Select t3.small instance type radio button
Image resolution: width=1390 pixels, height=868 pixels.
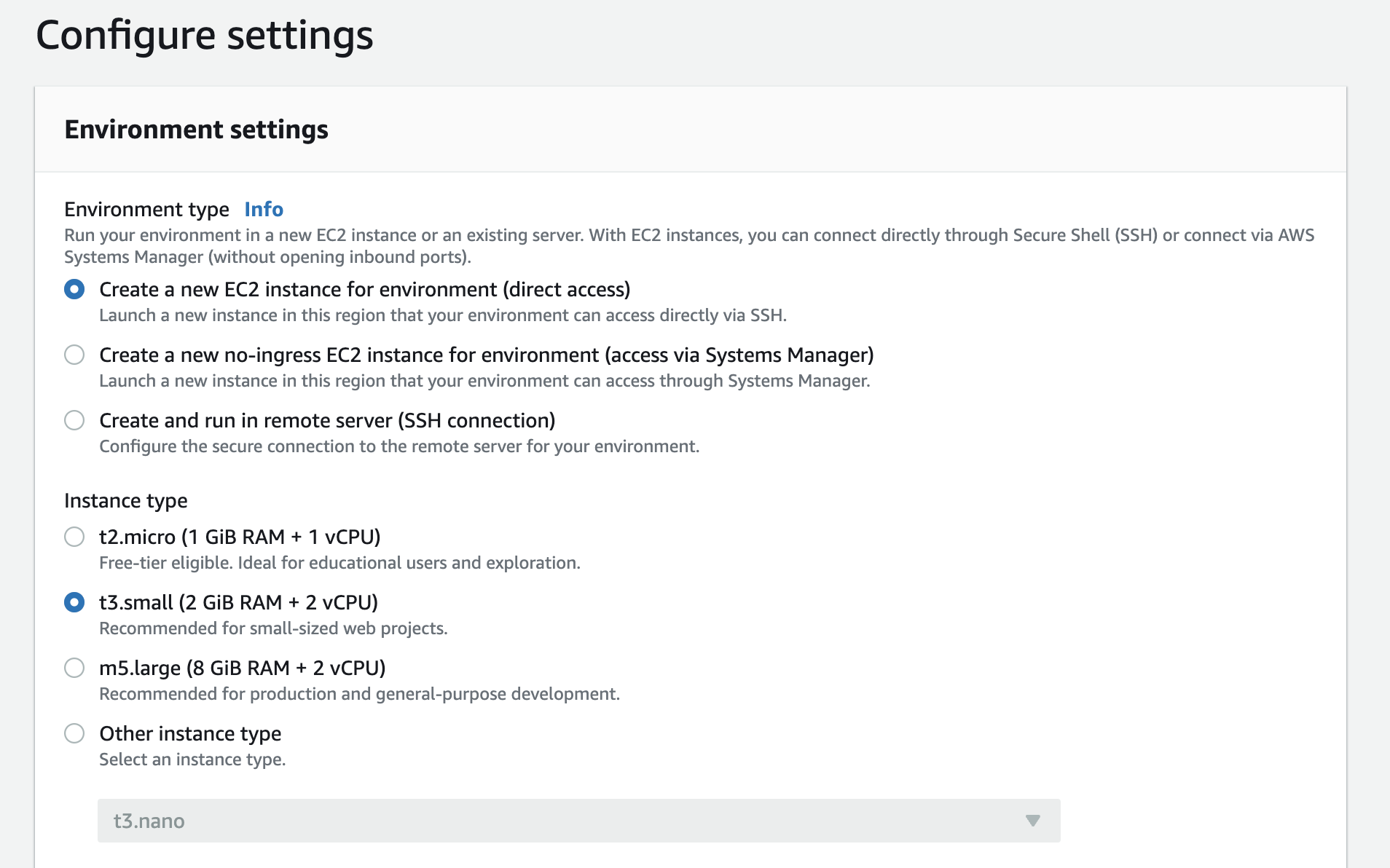click(x=74, y=602)
